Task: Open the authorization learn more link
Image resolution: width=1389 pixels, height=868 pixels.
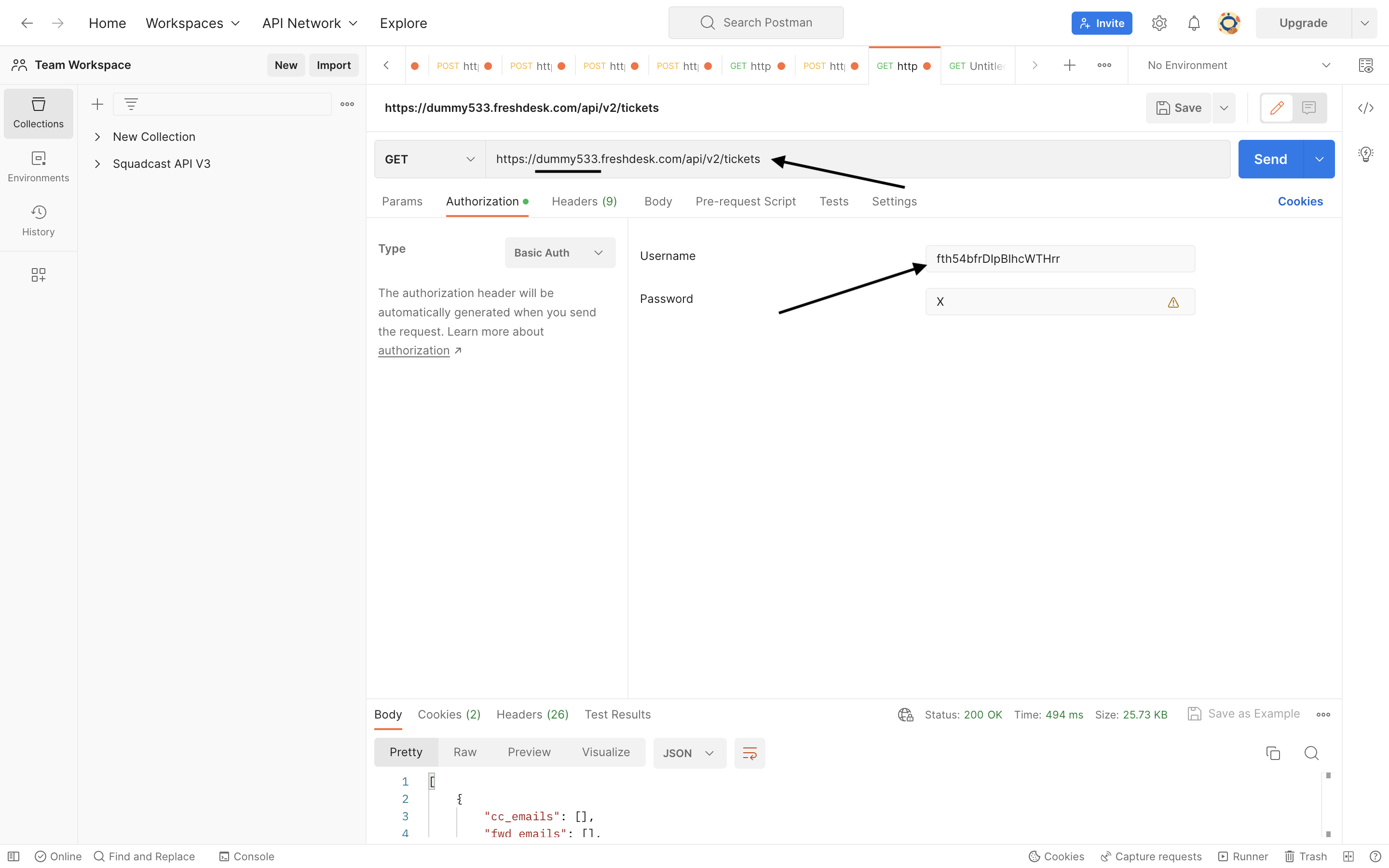Action: [414, 350]
